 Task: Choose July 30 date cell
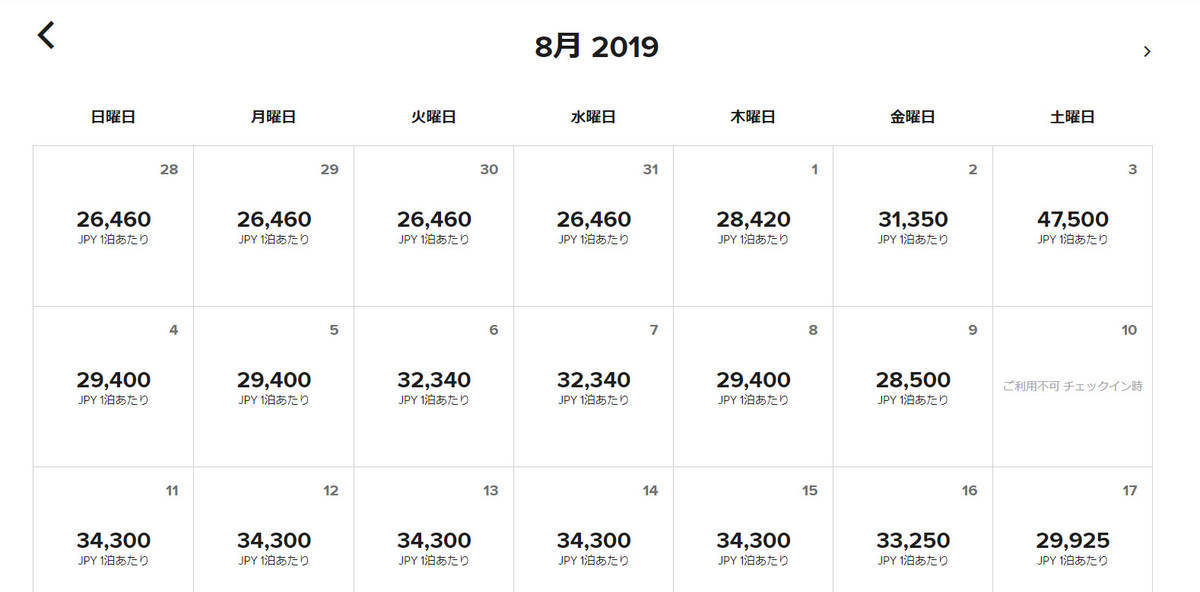pyautogui.click(x=433, y=226)
